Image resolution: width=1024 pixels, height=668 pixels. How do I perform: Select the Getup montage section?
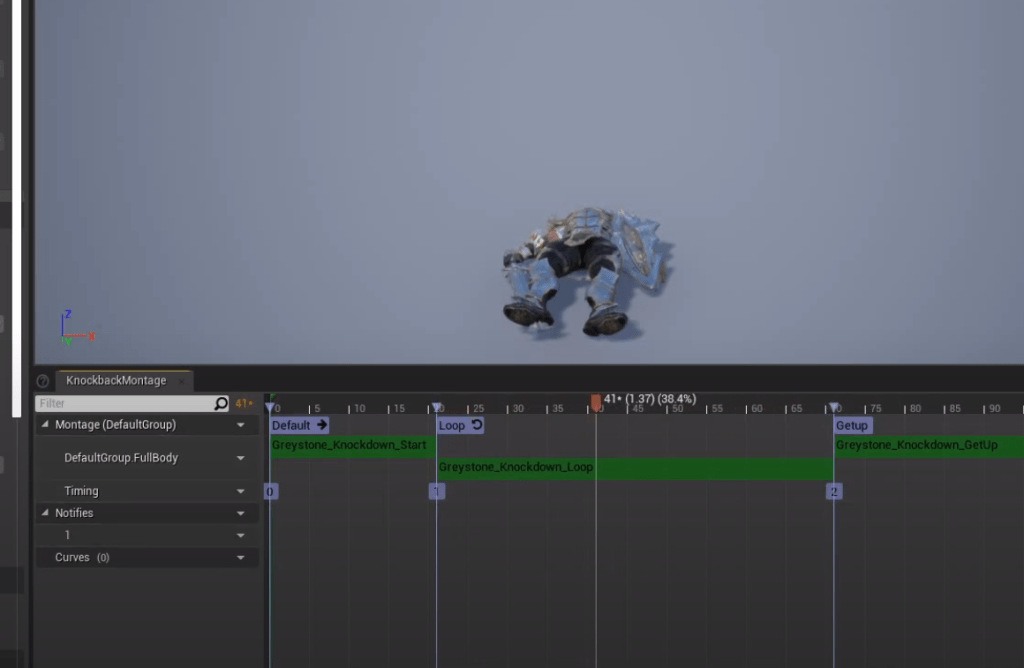pos(853,425)
